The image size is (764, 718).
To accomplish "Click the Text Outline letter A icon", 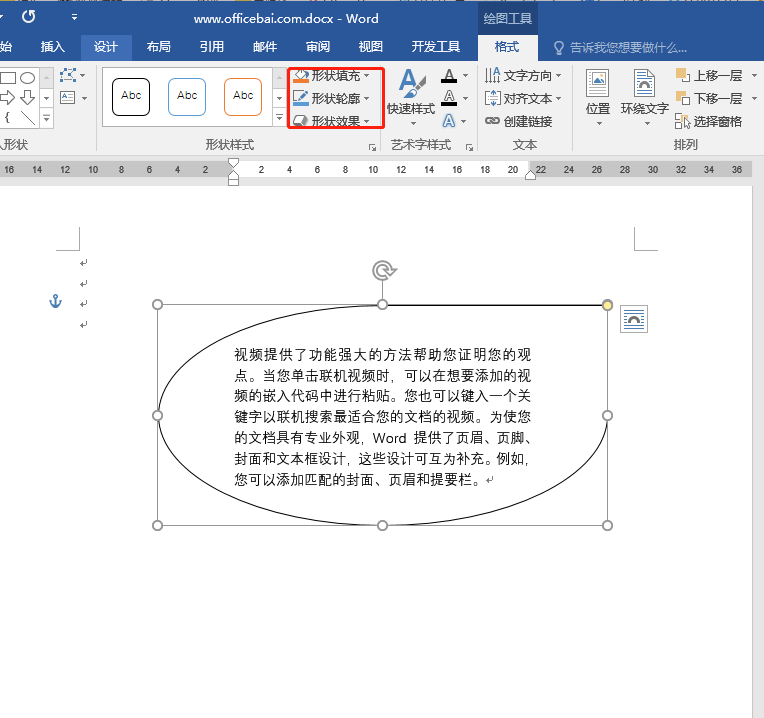I will point(449,98).
